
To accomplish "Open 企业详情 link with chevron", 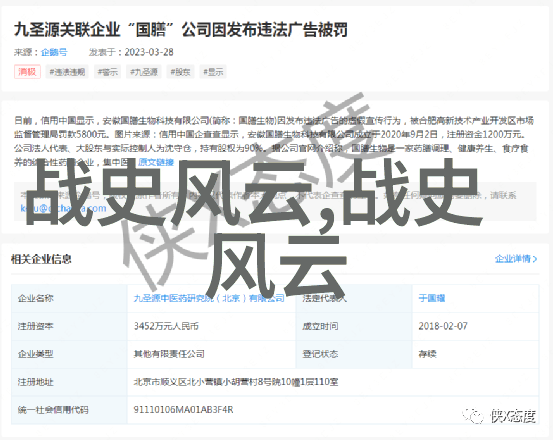I will pos(516,259).
